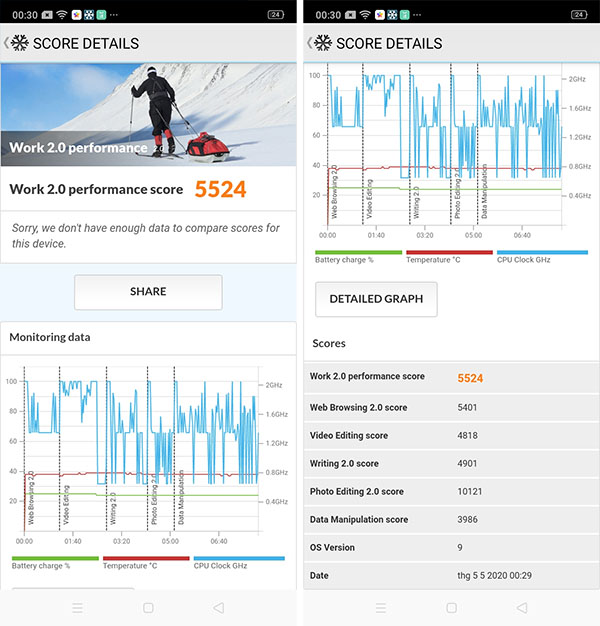Tap the 'Sorry, we don't have enough data' message
The width and height of the screenshot is (600, 626).
coord(146,236)
